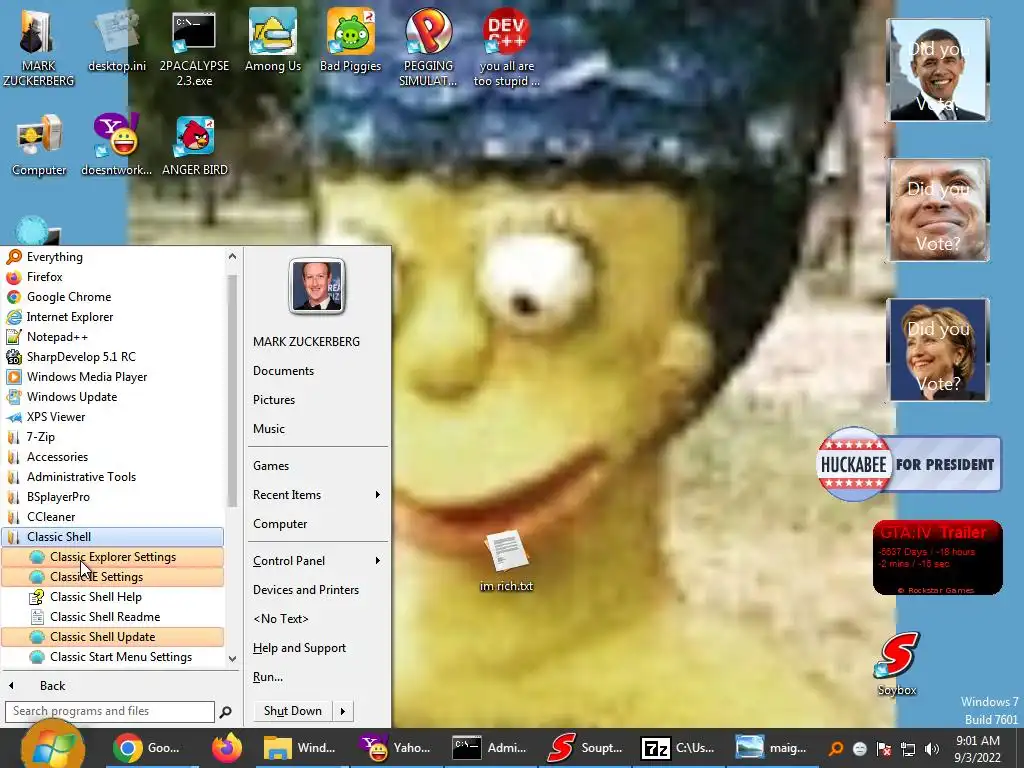Expand the 7-Zip program folder
1024x768 pixels.
click(x=112, y=437)
